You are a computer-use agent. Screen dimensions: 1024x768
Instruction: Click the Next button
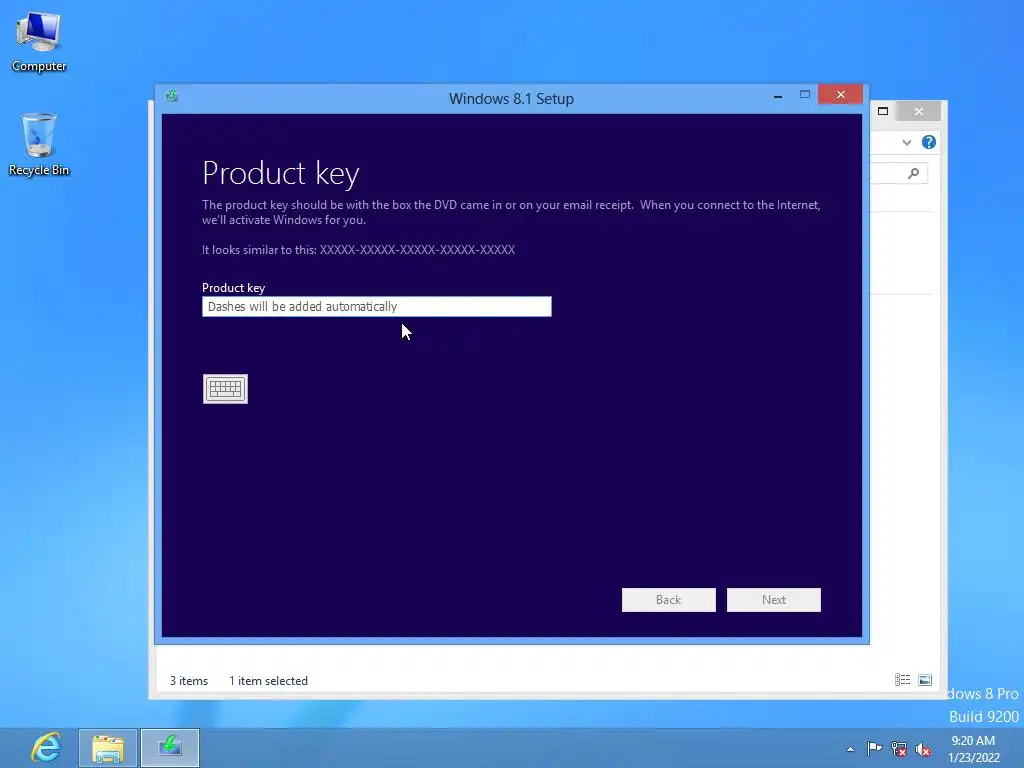pos(774,600)
